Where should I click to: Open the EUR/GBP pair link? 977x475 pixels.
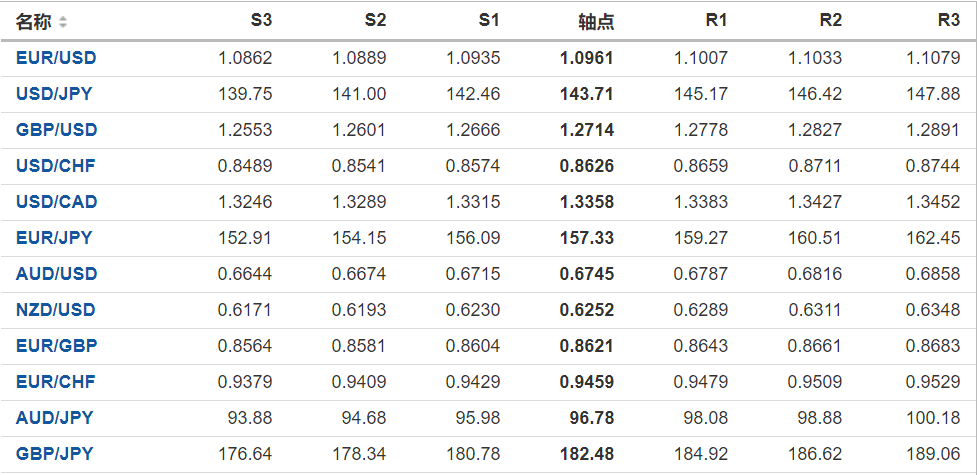pyautogui.click(x=56, y=346)
